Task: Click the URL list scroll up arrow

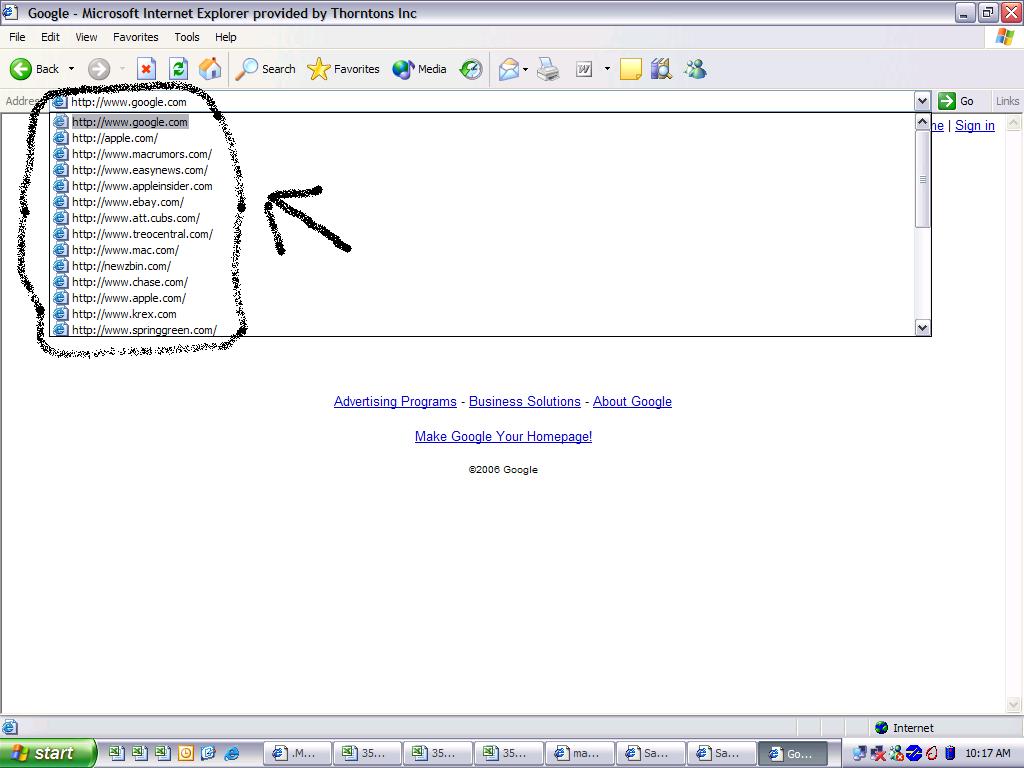Action: [x=922, y=122]
